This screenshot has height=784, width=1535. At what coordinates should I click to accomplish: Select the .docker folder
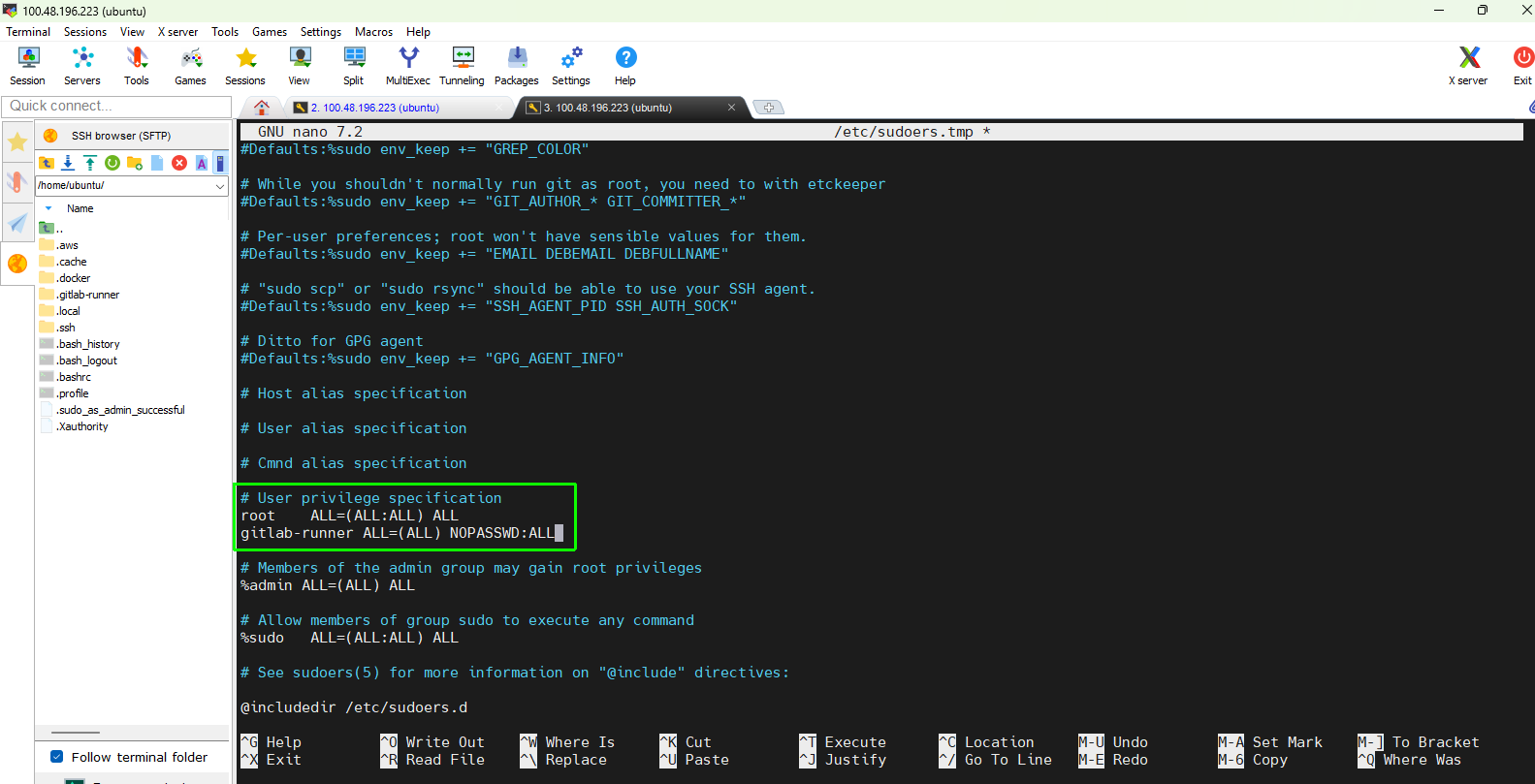74,278
